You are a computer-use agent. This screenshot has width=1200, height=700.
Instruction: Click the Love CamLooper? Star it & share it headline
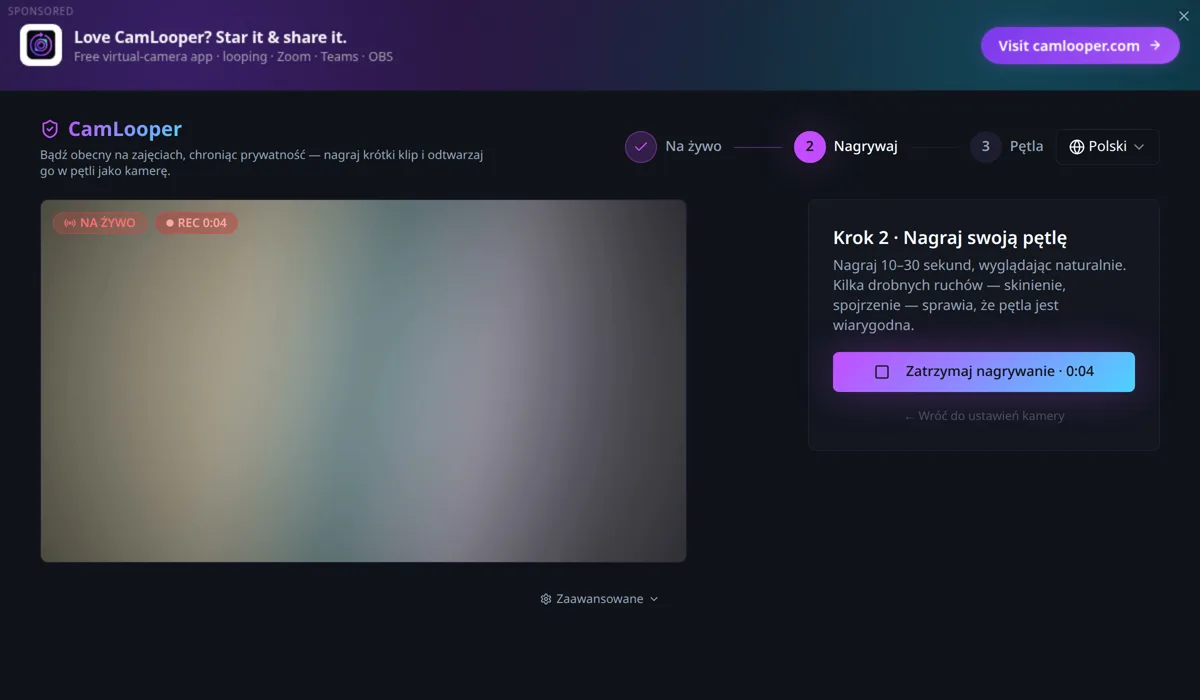point(210,37)
